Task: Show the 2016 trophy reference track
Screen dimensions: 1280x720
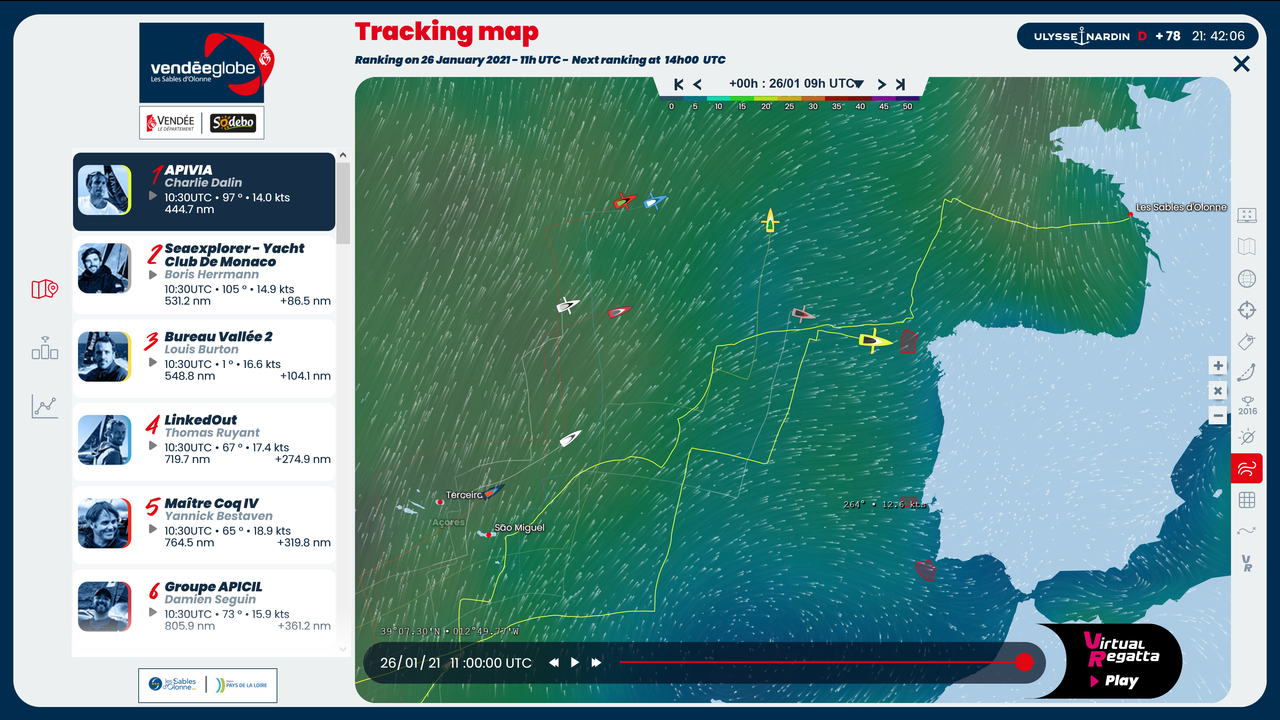Action: tap(1247, 404)
